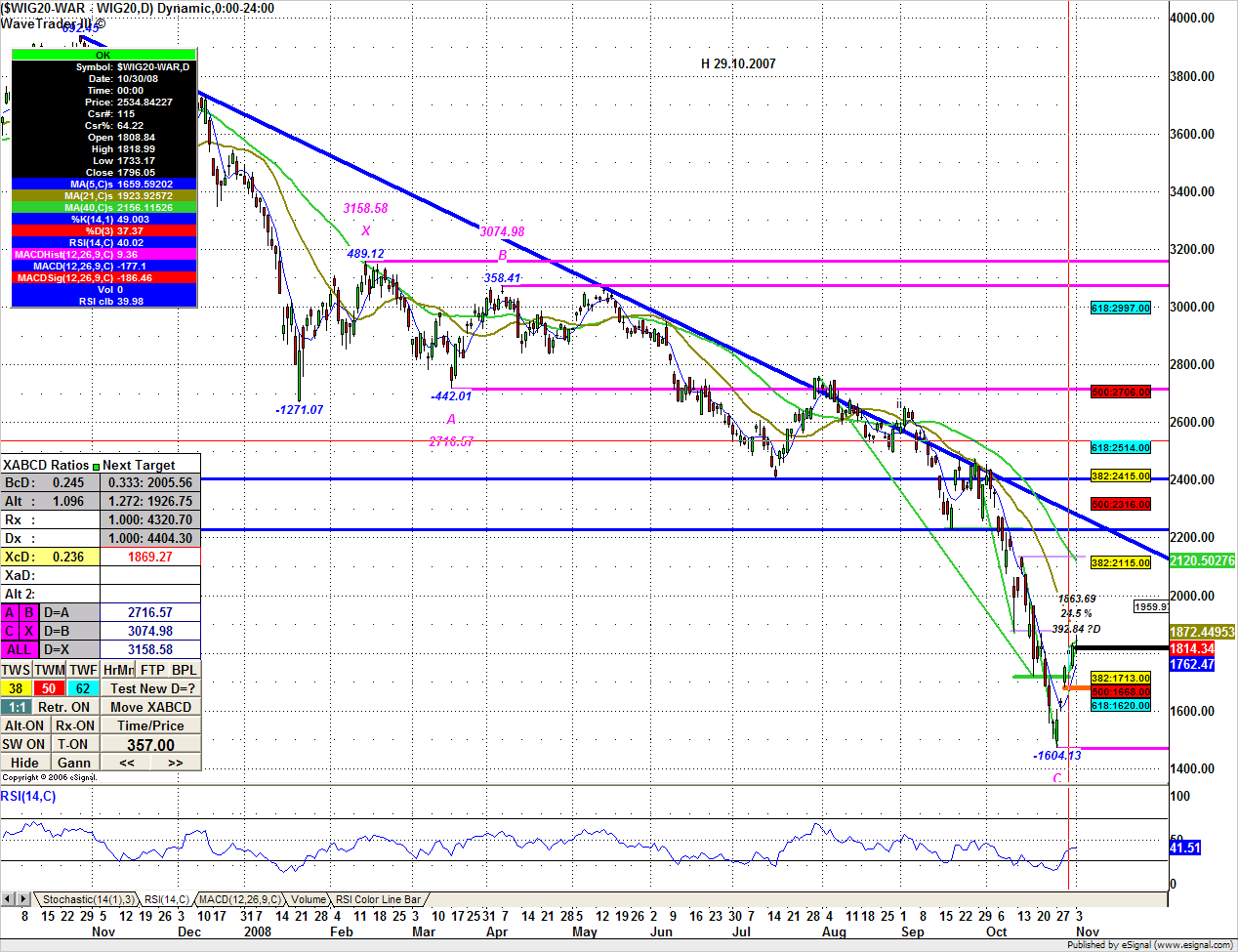1238x952 pixels.
Task: Toggle the SW ON switch
Action: (x=23, y=744)
